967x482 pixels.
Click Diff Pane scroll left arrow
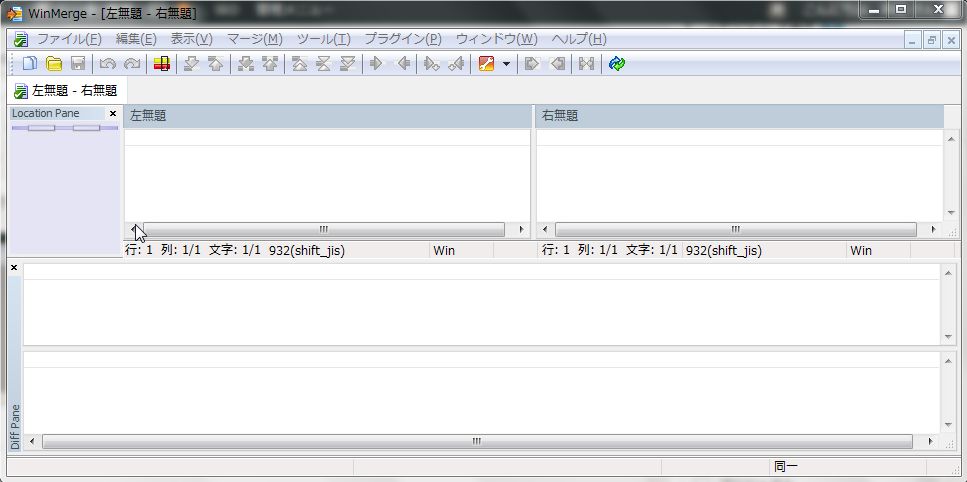tap(31, 441)
